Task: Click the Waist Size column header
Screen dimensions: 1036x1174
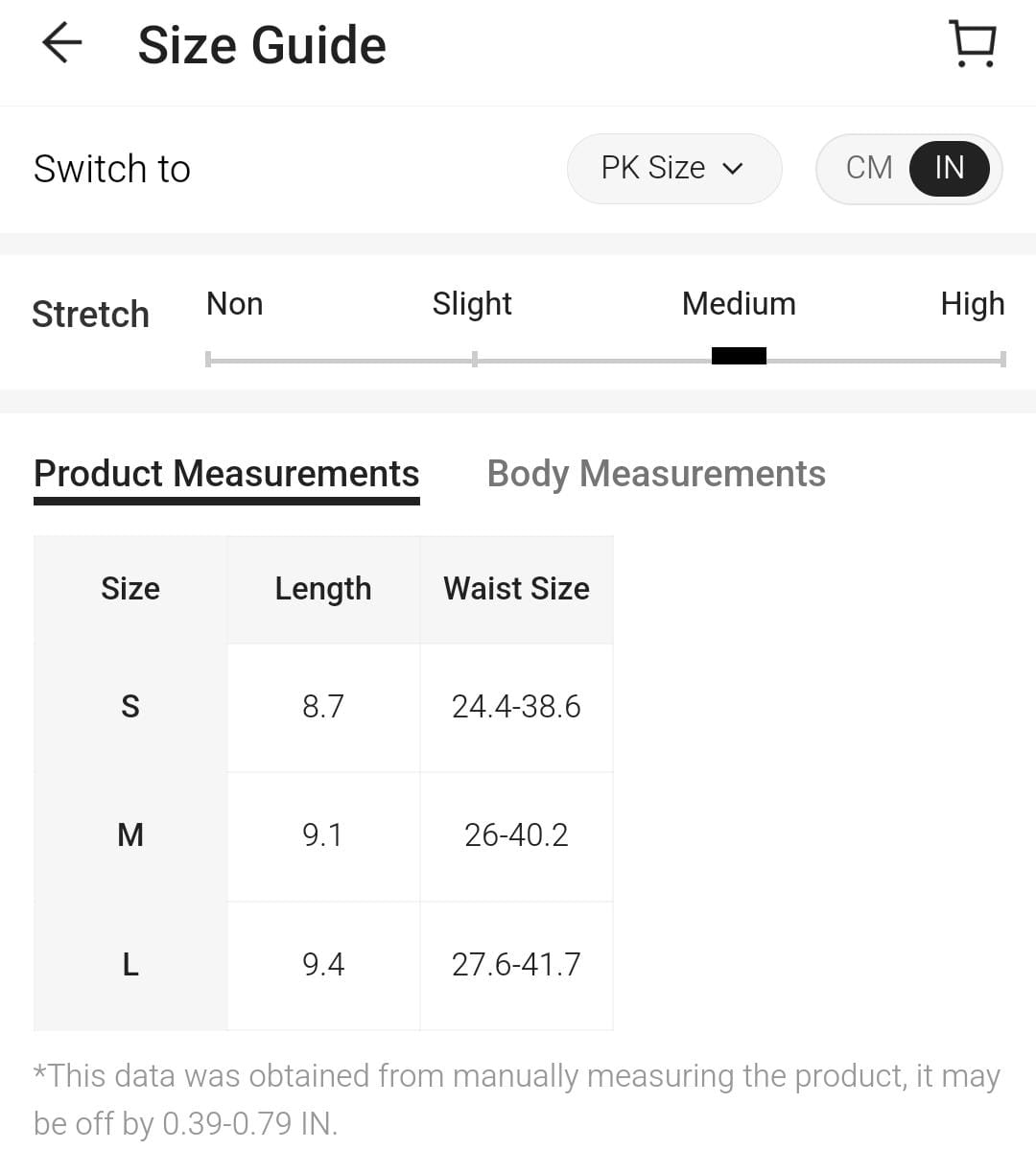Action: tap(516, 589)
